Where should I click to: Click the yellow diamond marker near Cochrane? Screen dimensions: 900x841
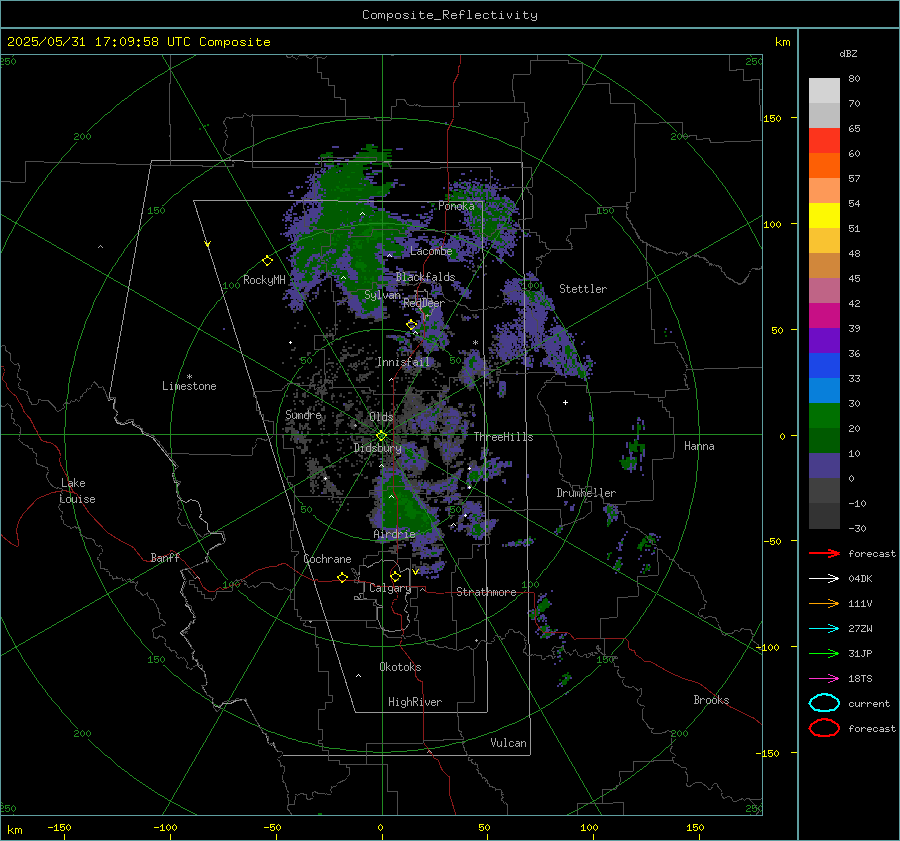[343, 577]
